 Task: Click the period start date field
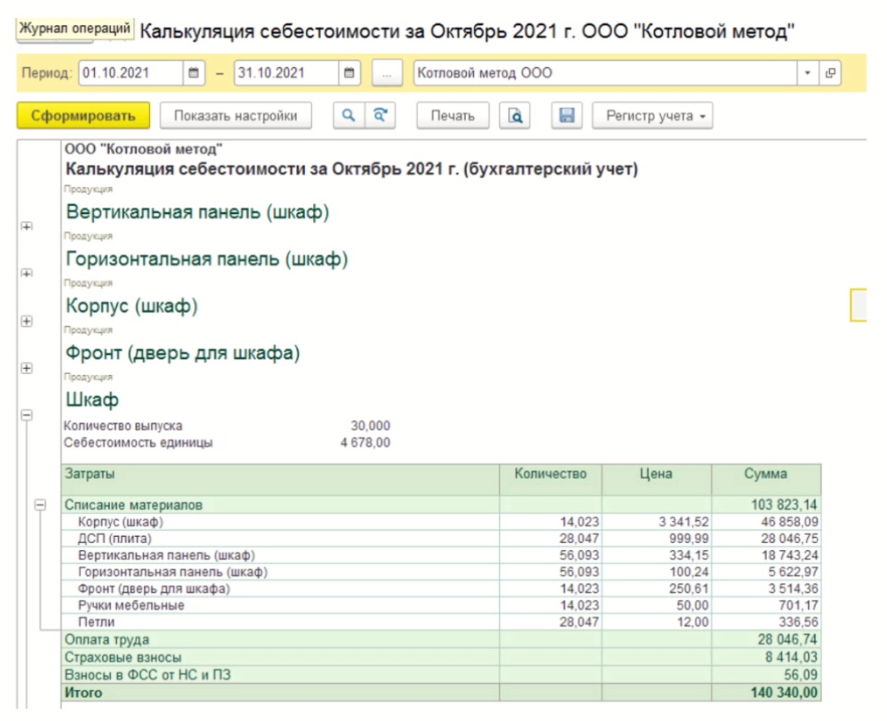click(130, 74)
